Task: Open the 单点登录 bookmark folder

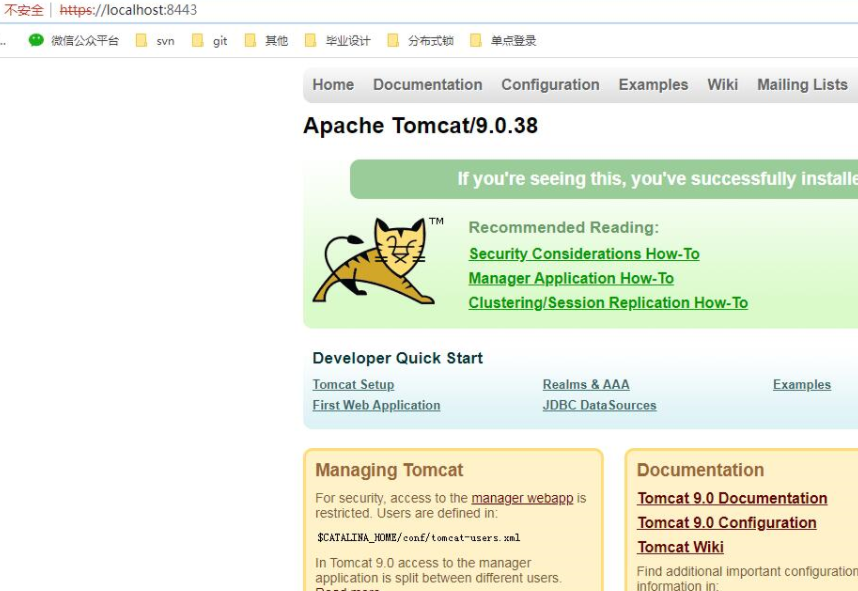Action: coord(503,40)
